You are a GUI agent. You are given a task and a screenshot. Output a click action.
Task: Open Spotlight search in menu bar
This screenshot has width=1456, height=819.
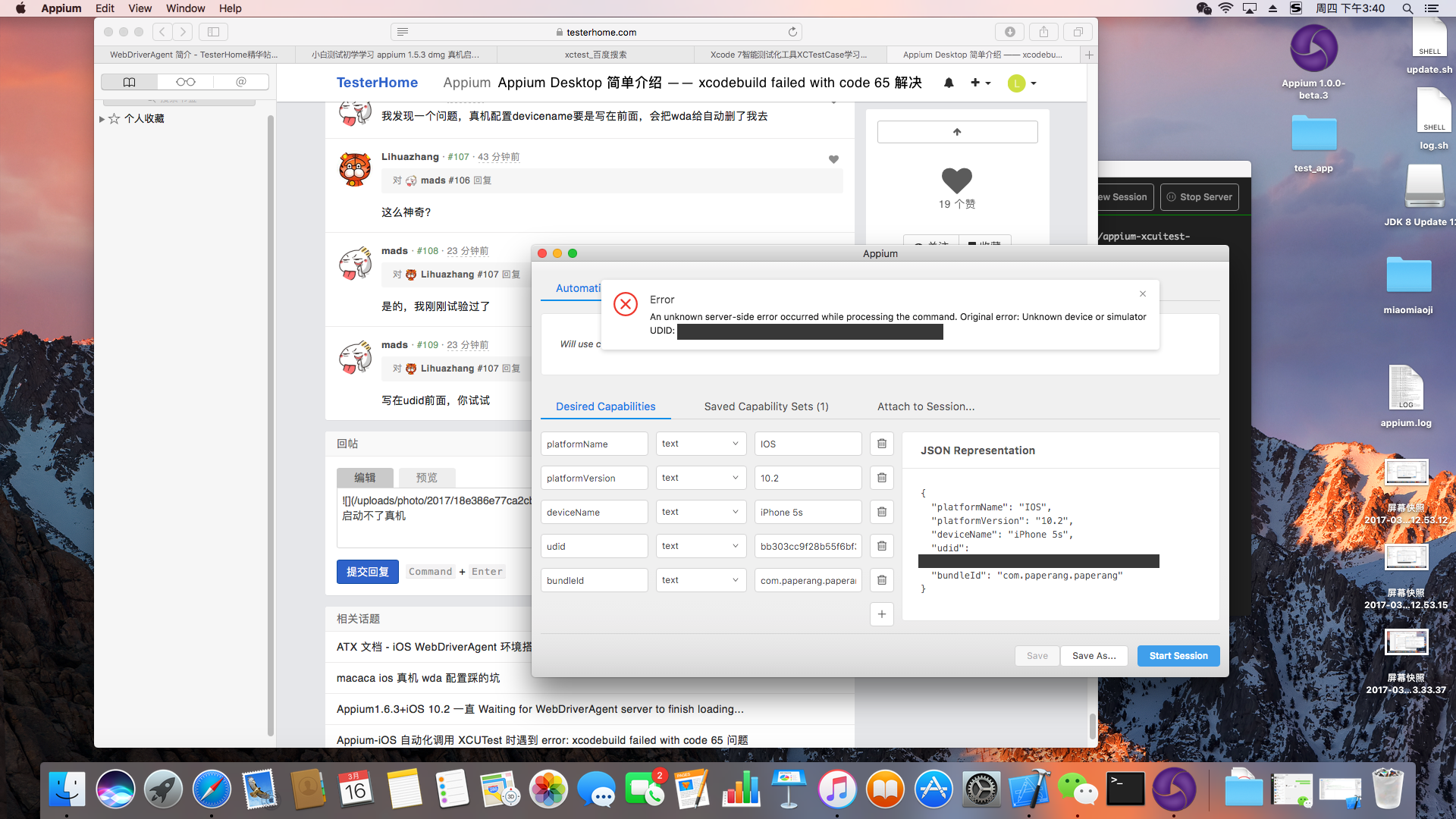tap(1407, 8)
